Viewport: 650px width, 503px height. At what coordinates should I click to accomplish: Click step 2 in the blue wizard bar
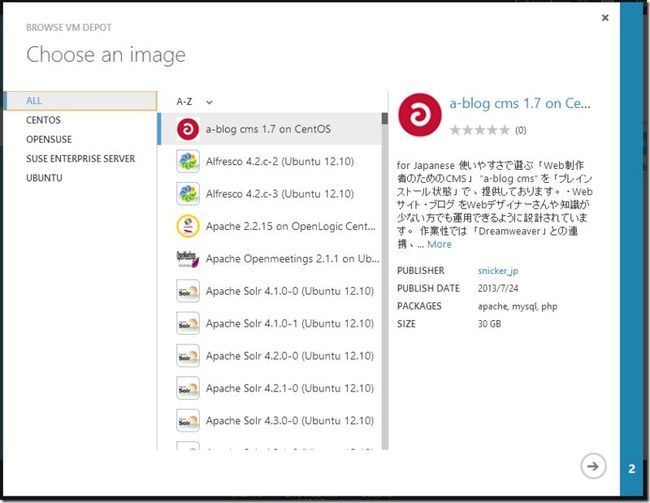(x=631, y=469)
